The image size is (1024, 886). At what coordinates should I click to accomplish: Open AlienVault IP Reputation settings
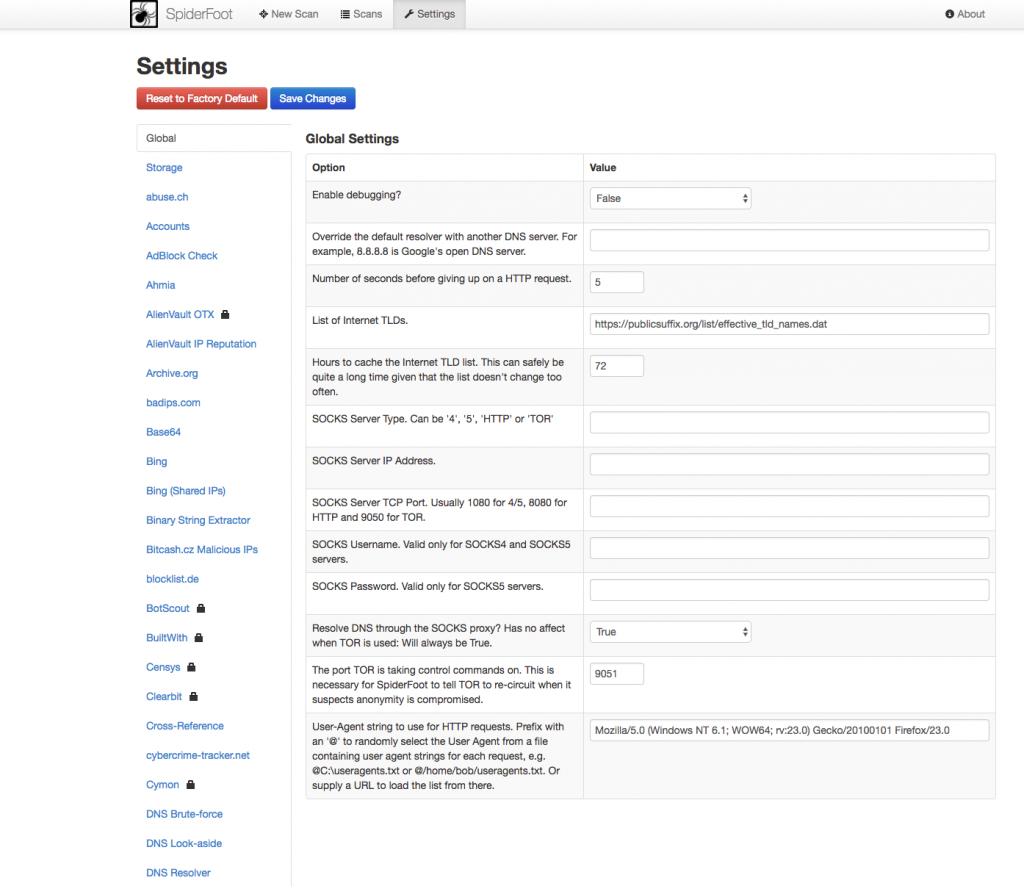point(201,344)
